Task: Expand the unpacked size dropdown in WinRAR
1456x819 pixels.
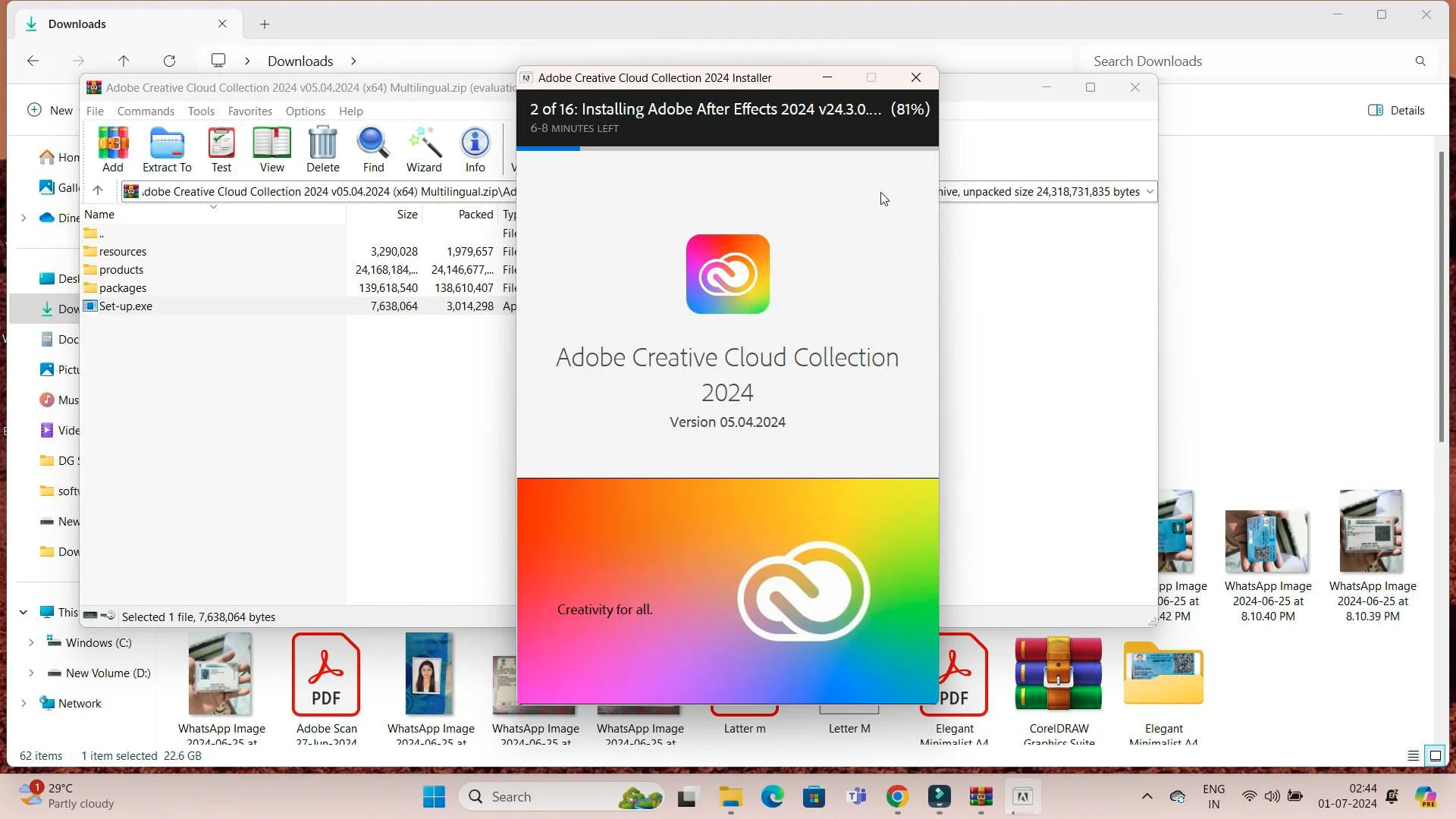Action: (x=1150, y=191)
